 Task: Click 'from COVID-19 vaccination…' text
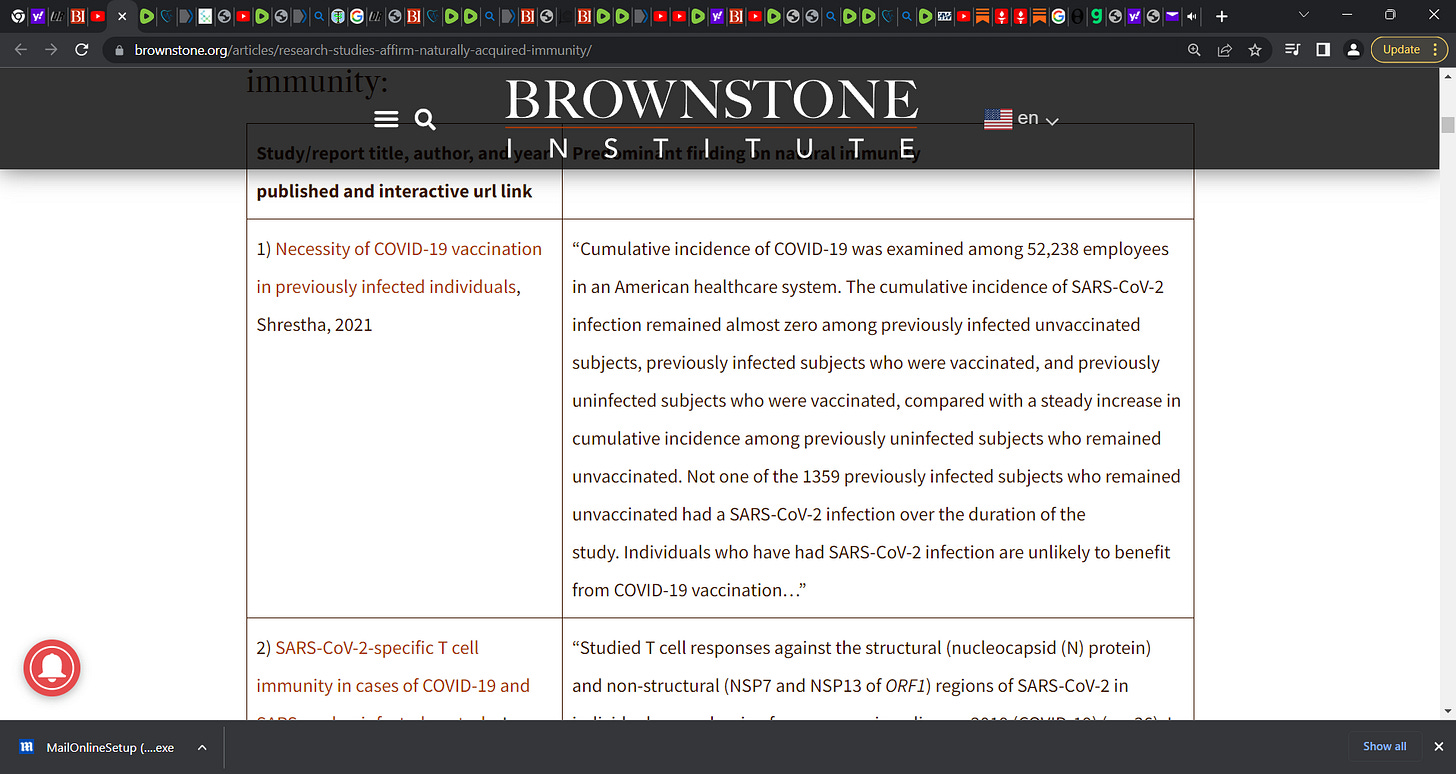click(689, 590)
